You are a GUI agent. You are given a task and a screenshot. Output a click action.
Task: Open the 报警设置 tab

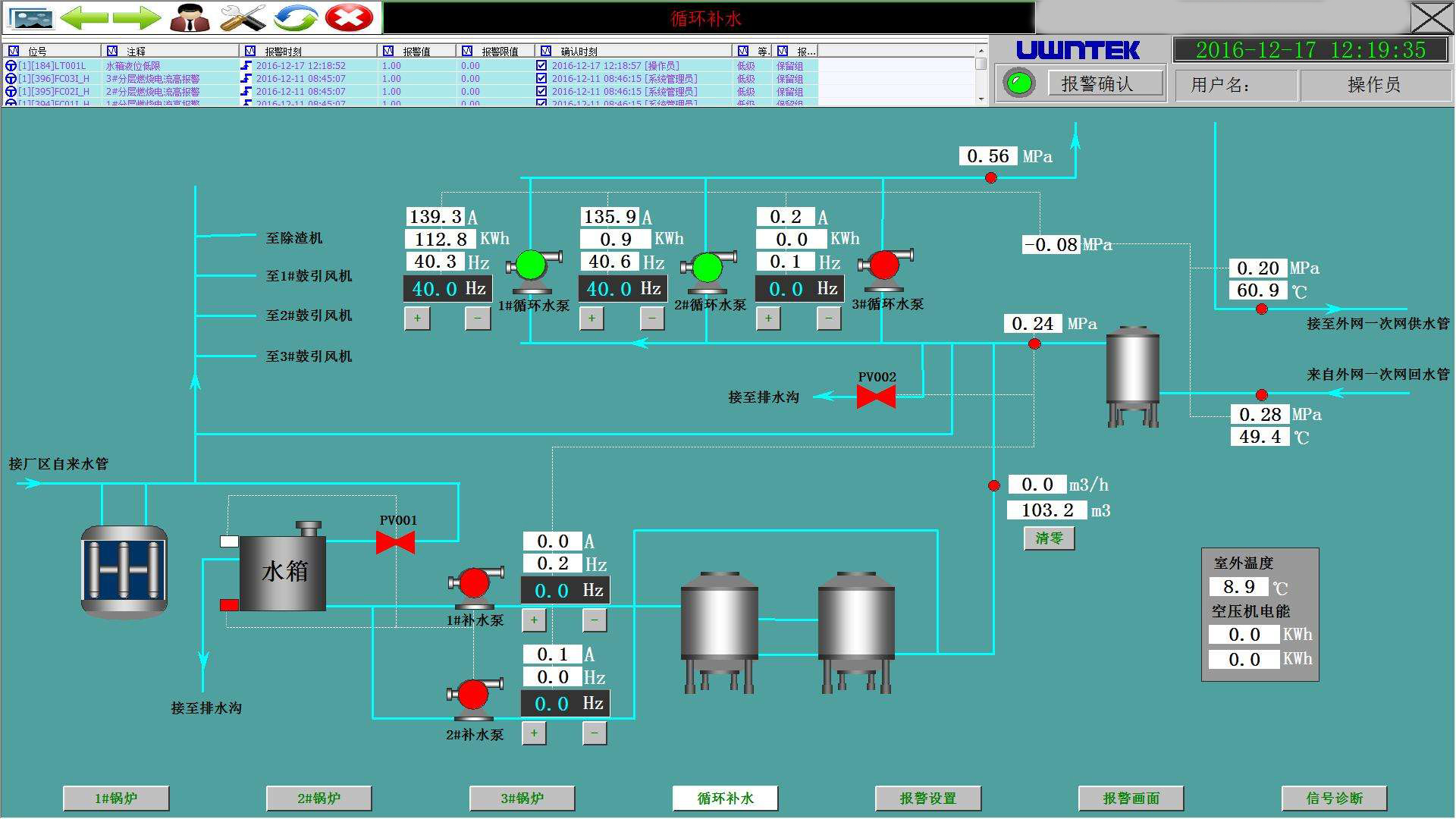pos(927,798)
